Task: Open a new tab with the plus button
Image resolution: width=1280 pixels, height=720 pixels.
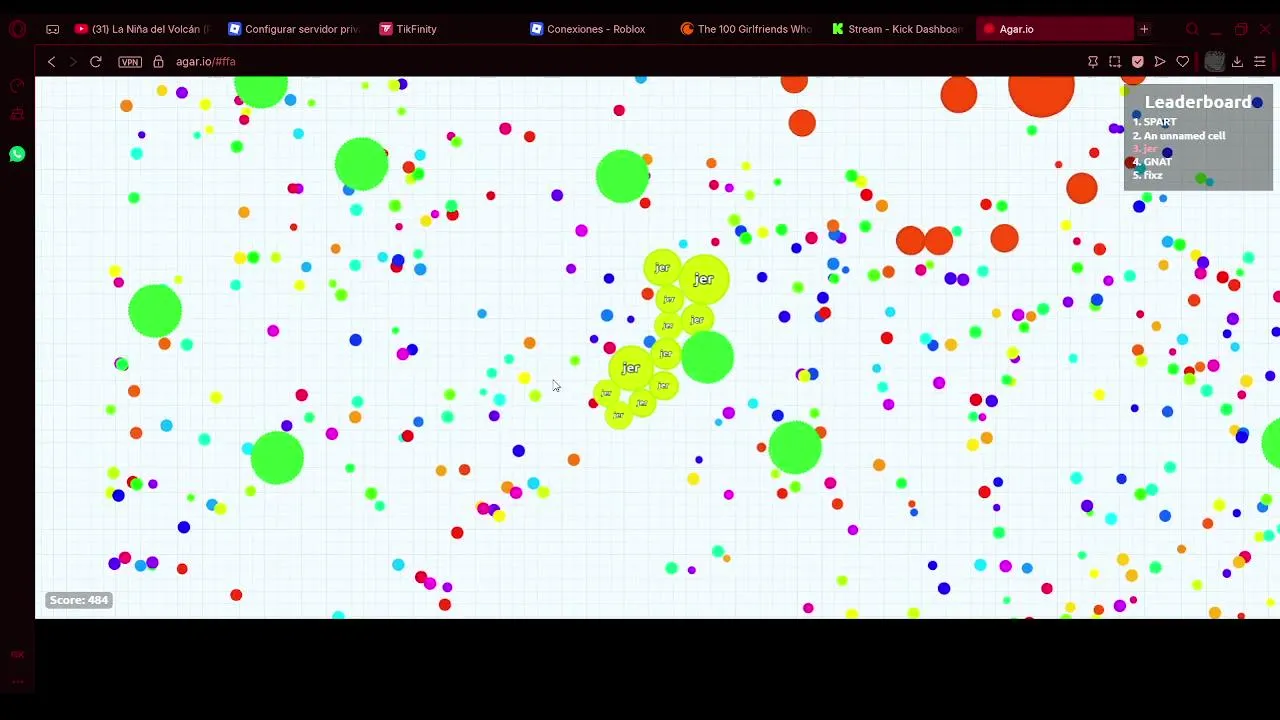Action: click(1144, 29)
